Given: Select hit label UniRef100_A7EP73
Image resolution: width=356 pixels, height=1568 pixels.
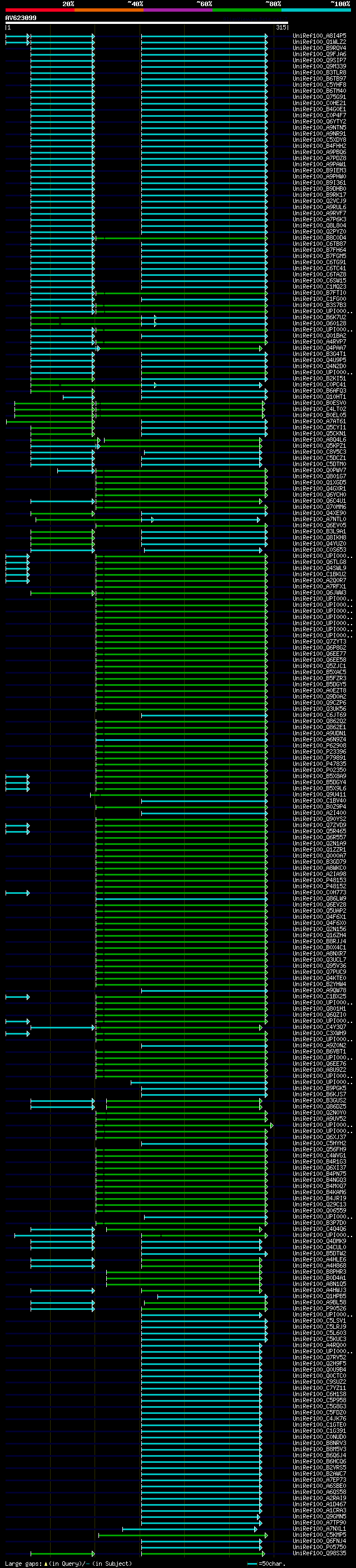Looking at the screenshot, I should [x=319, y=1480].
